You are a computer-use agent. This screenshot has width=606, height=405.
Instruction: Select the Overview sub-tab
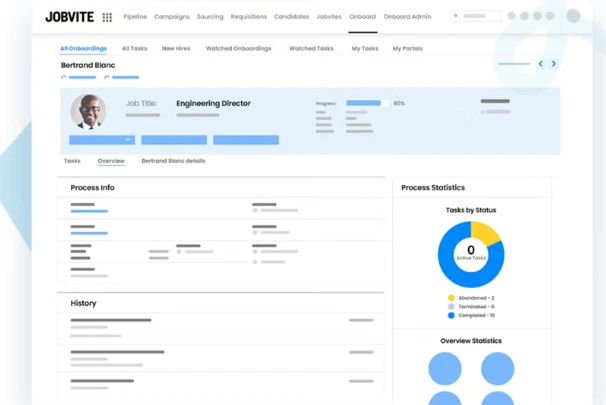click(x=111, y=161)
